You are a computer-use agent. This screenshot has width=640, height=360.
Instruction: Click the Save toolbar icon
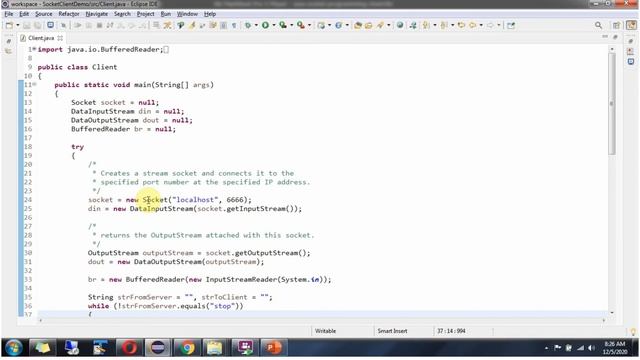click(27, 25)
